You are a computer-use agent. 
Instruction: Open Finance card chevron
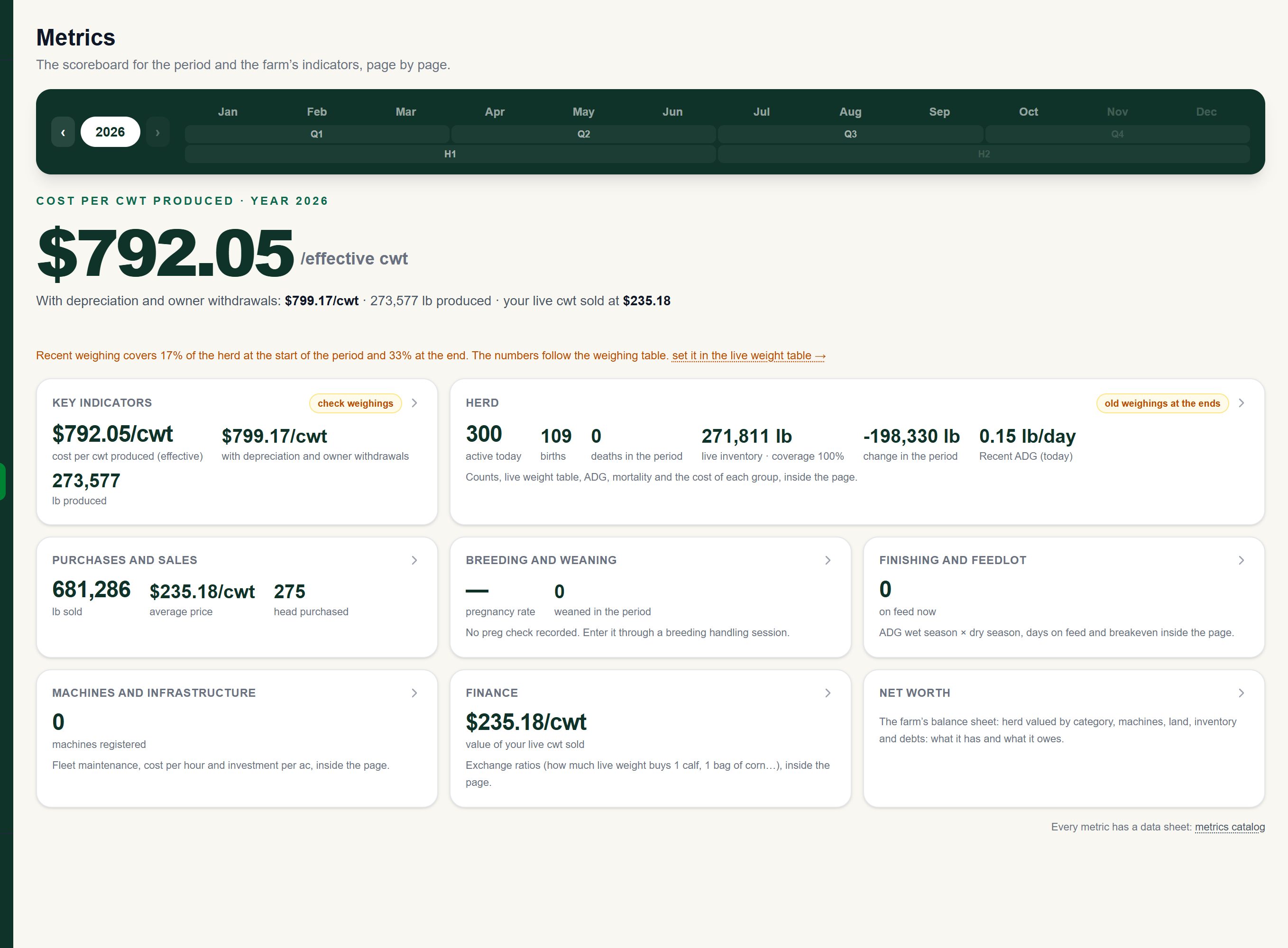tap(828, 693)
